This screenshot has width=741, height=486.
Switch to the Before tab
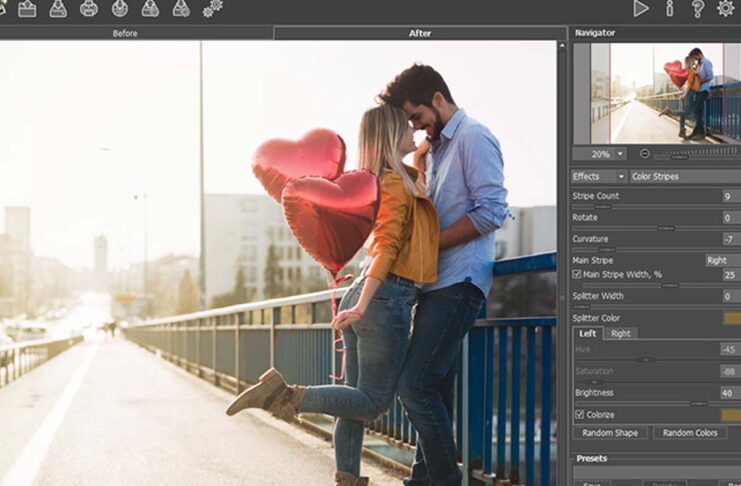(x=125, y=33)
